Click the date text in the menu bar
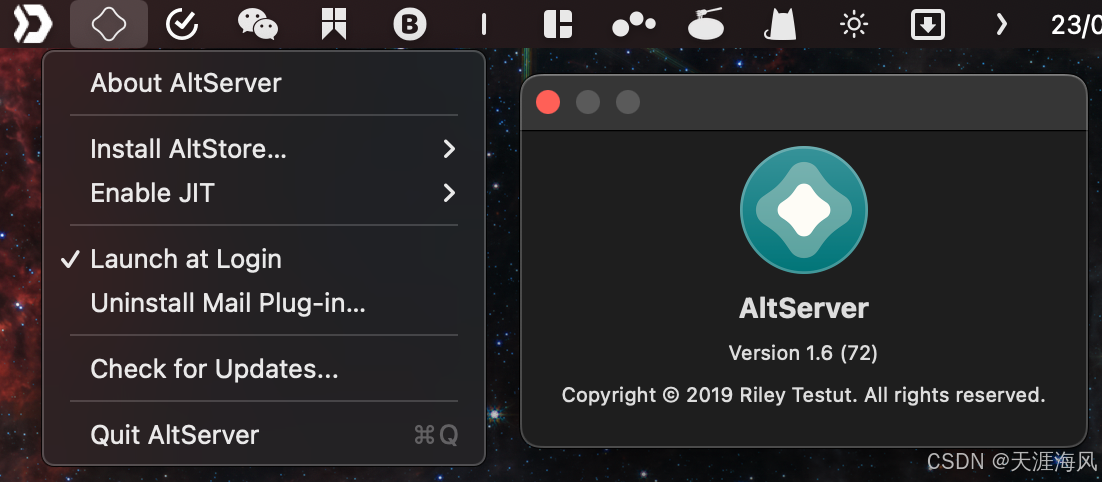The height and width of the screenshot is (482, 1102). coord(1075,25)
